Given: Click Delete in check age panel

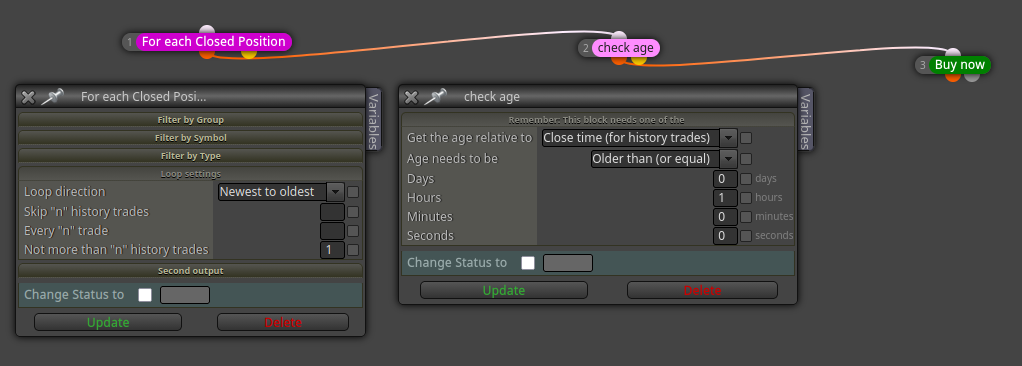Looking at the screenshot, I should tap(702, 290).
